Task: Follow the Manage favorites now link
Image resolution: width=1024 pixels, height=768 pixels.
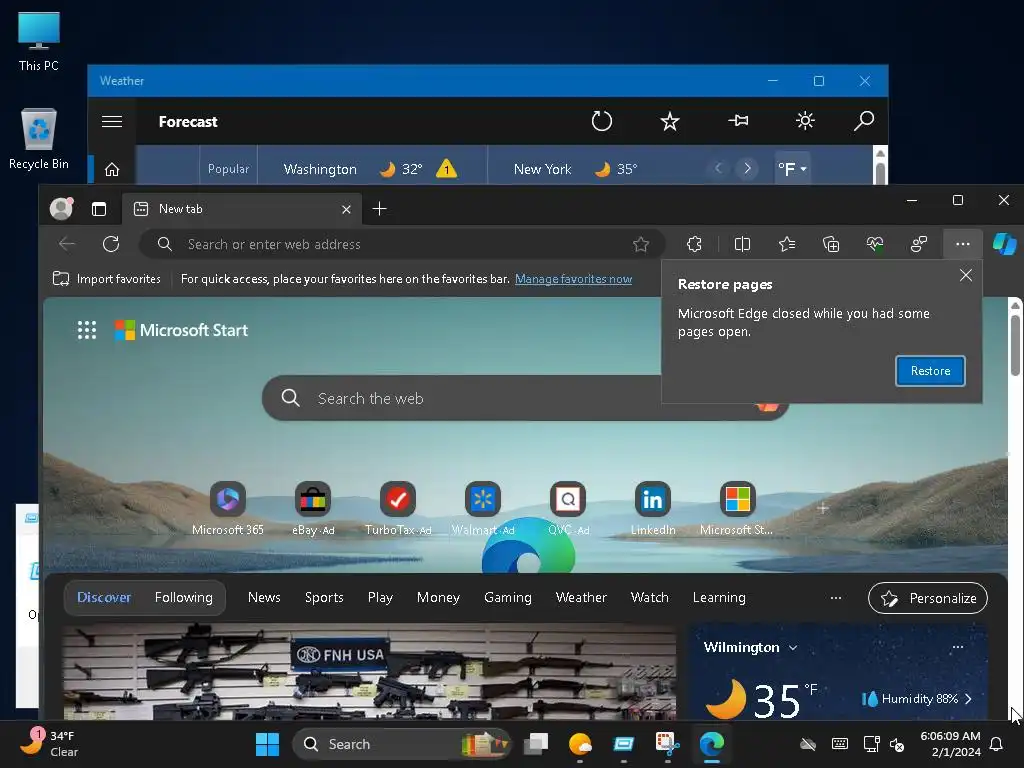Action: click(x=573, y=279)
